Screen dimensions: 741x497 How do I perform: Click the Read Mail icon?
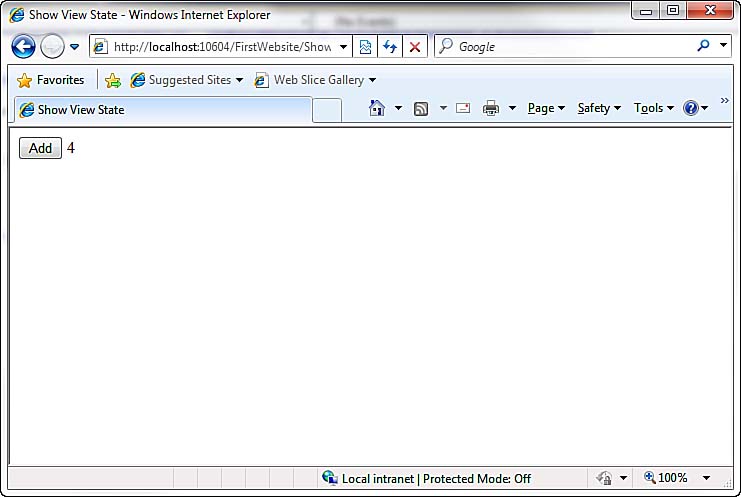(x=463, y=108)
